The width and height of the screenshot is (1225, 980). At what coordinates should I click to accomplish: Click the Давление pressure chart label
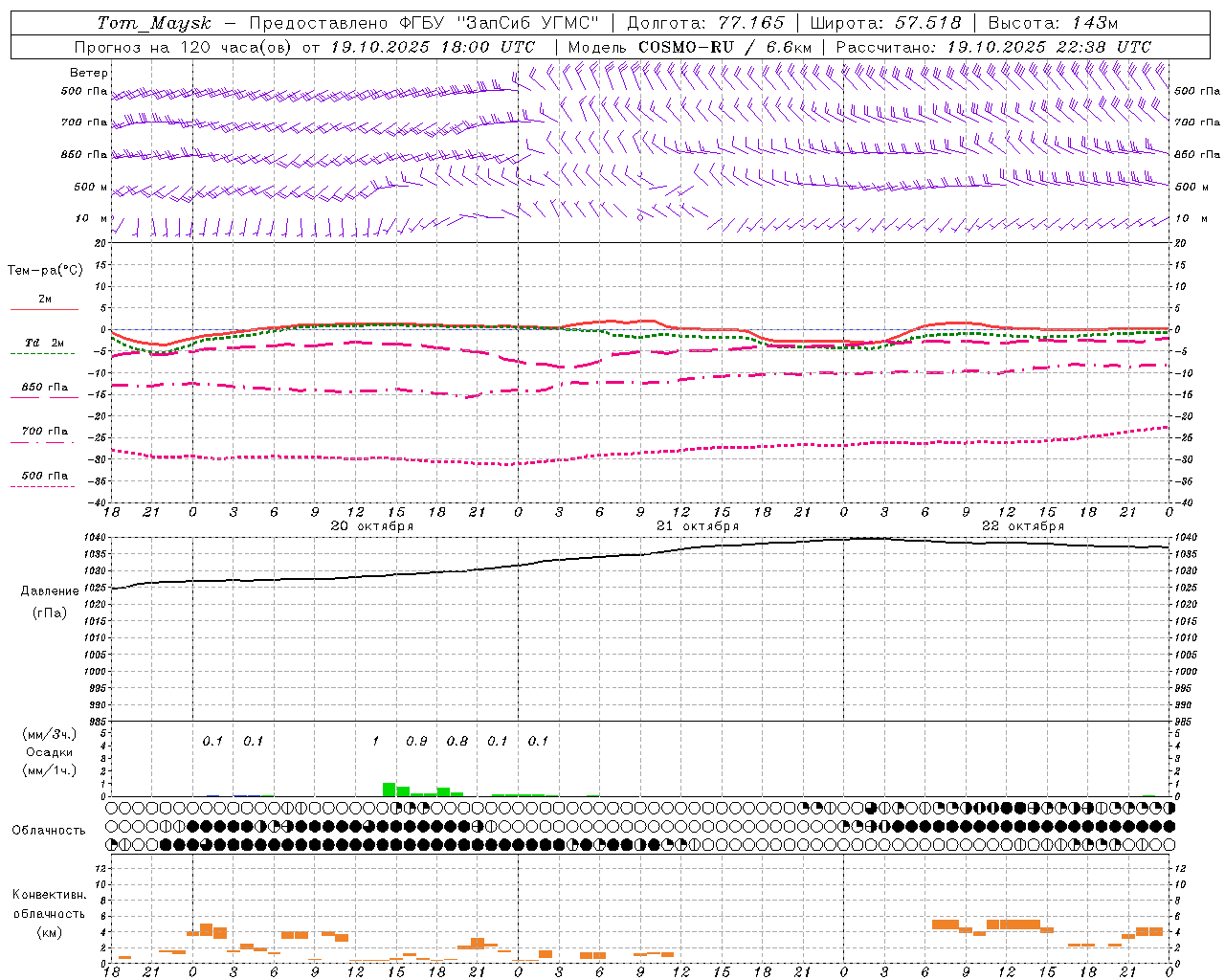[50, 591]
